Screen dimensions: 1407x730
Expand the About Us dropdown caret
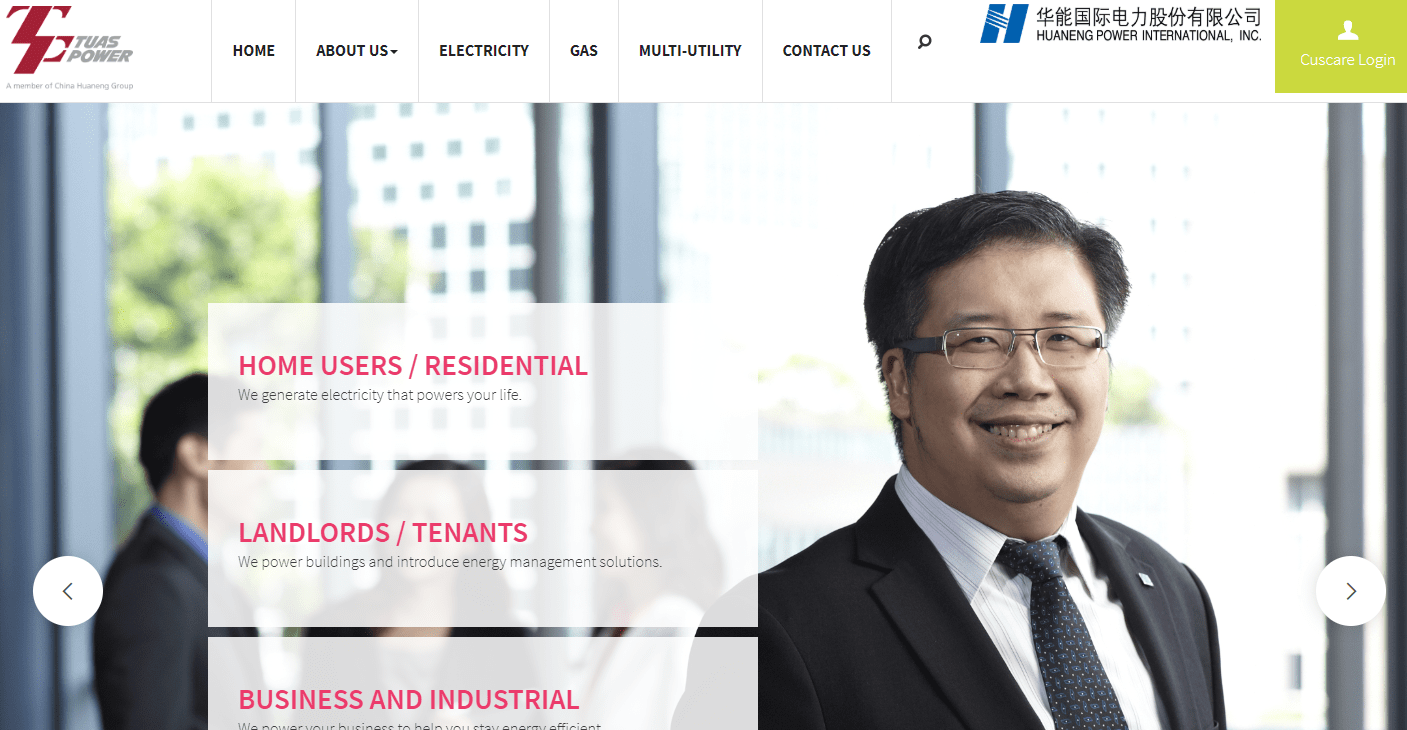[394, 51]
